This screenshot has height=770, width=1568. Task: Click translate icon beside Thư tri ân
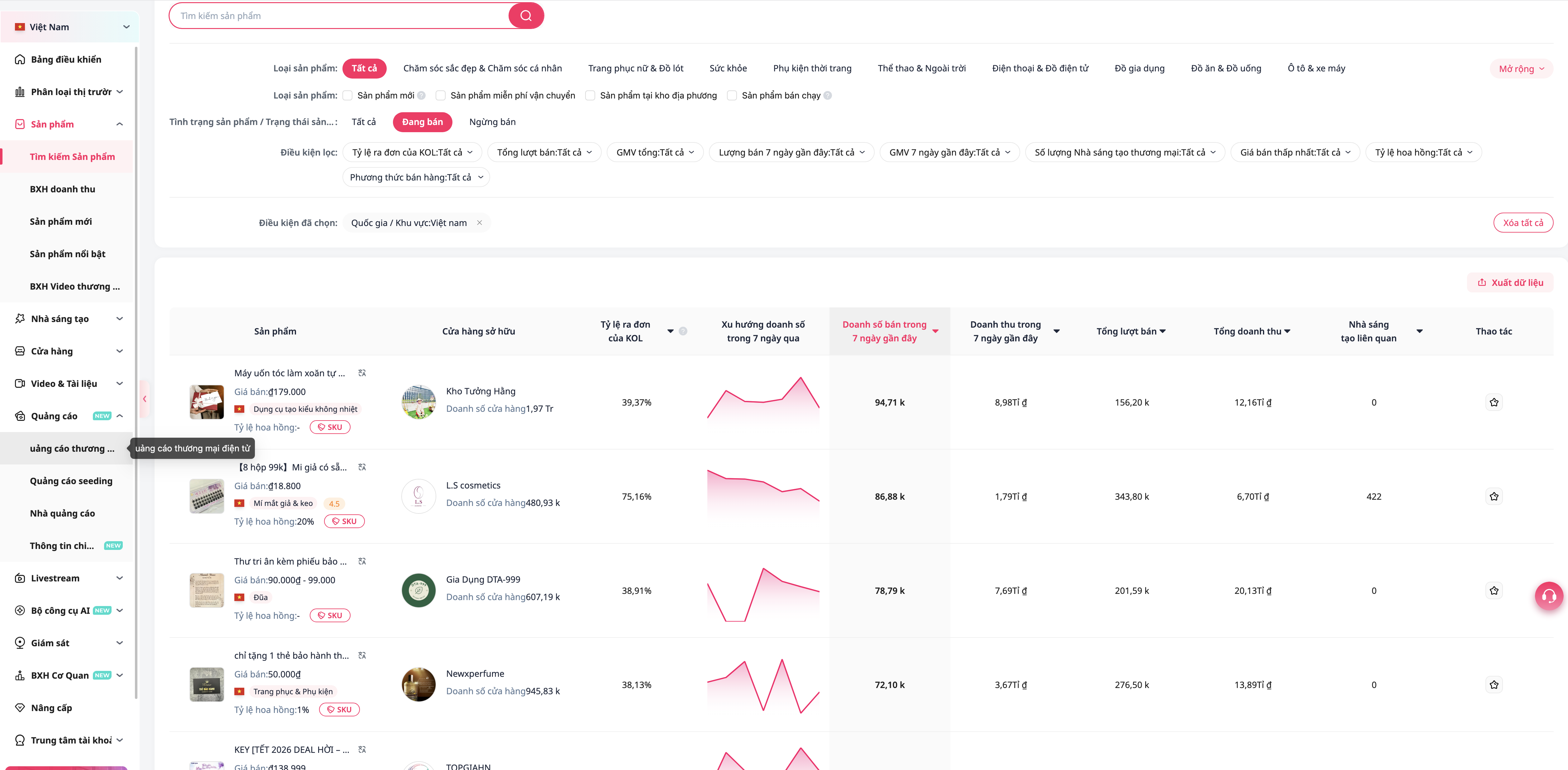point(362,561)
